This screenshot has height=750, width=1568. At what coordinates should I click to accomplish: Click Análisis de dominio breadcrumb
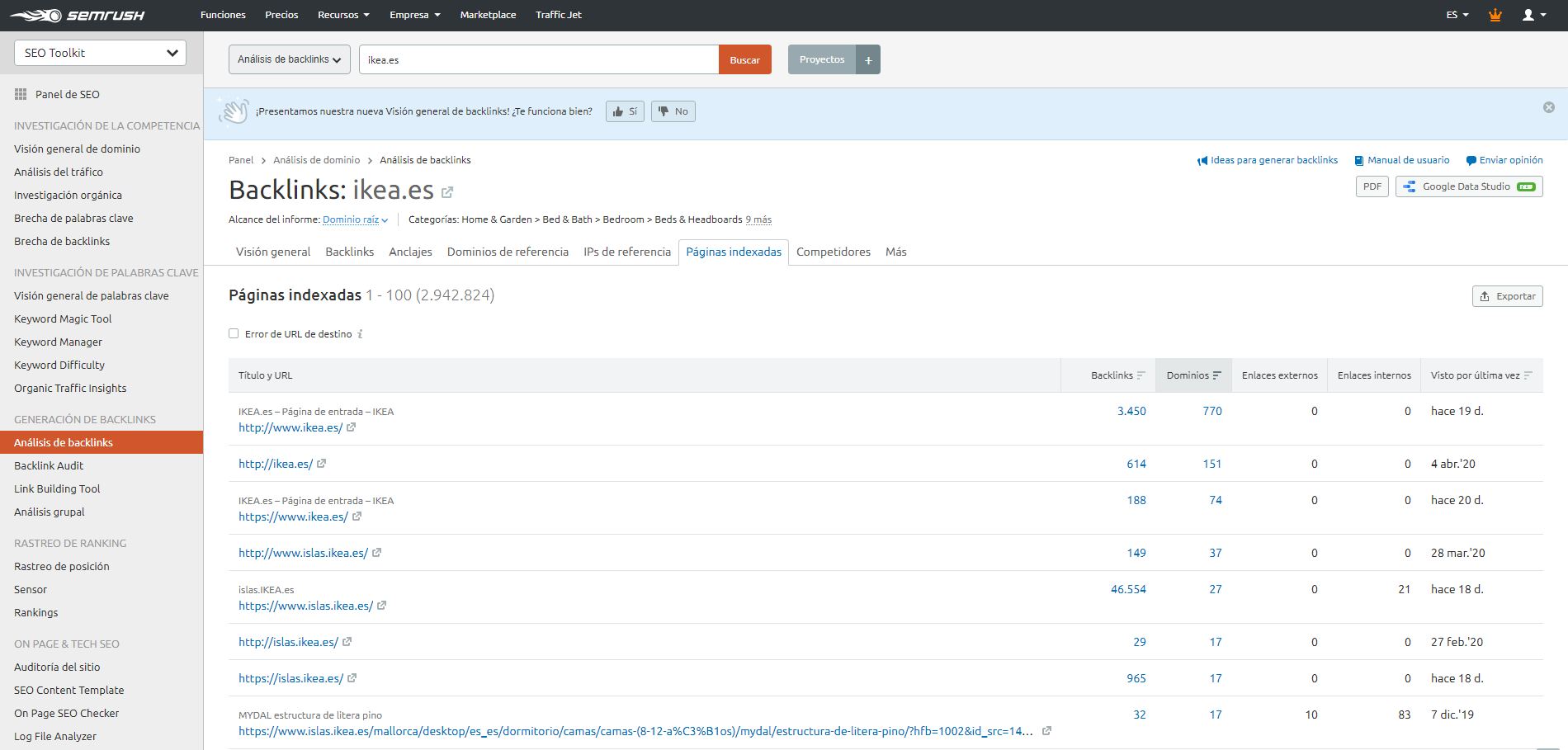click(317, 160)
